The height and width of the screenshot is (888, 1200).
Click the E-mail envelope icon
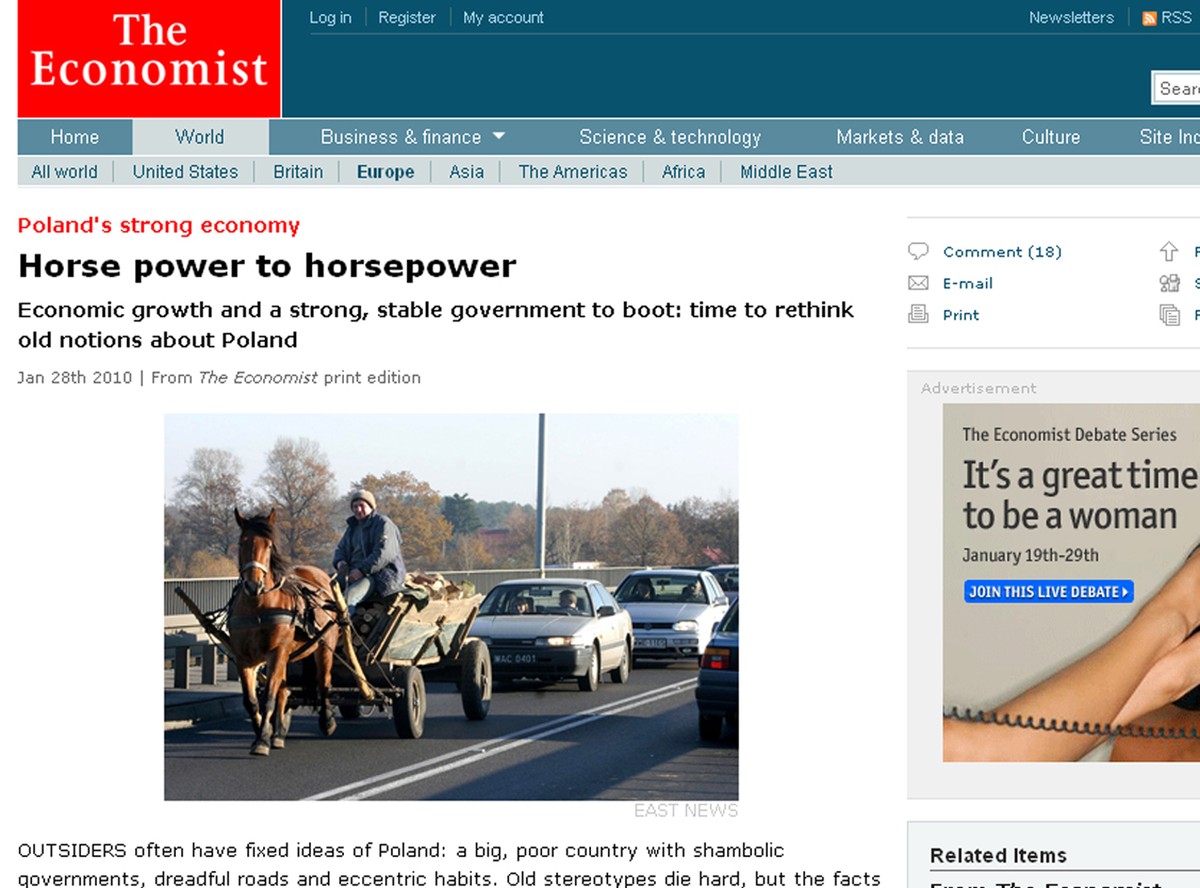[918, 283]
